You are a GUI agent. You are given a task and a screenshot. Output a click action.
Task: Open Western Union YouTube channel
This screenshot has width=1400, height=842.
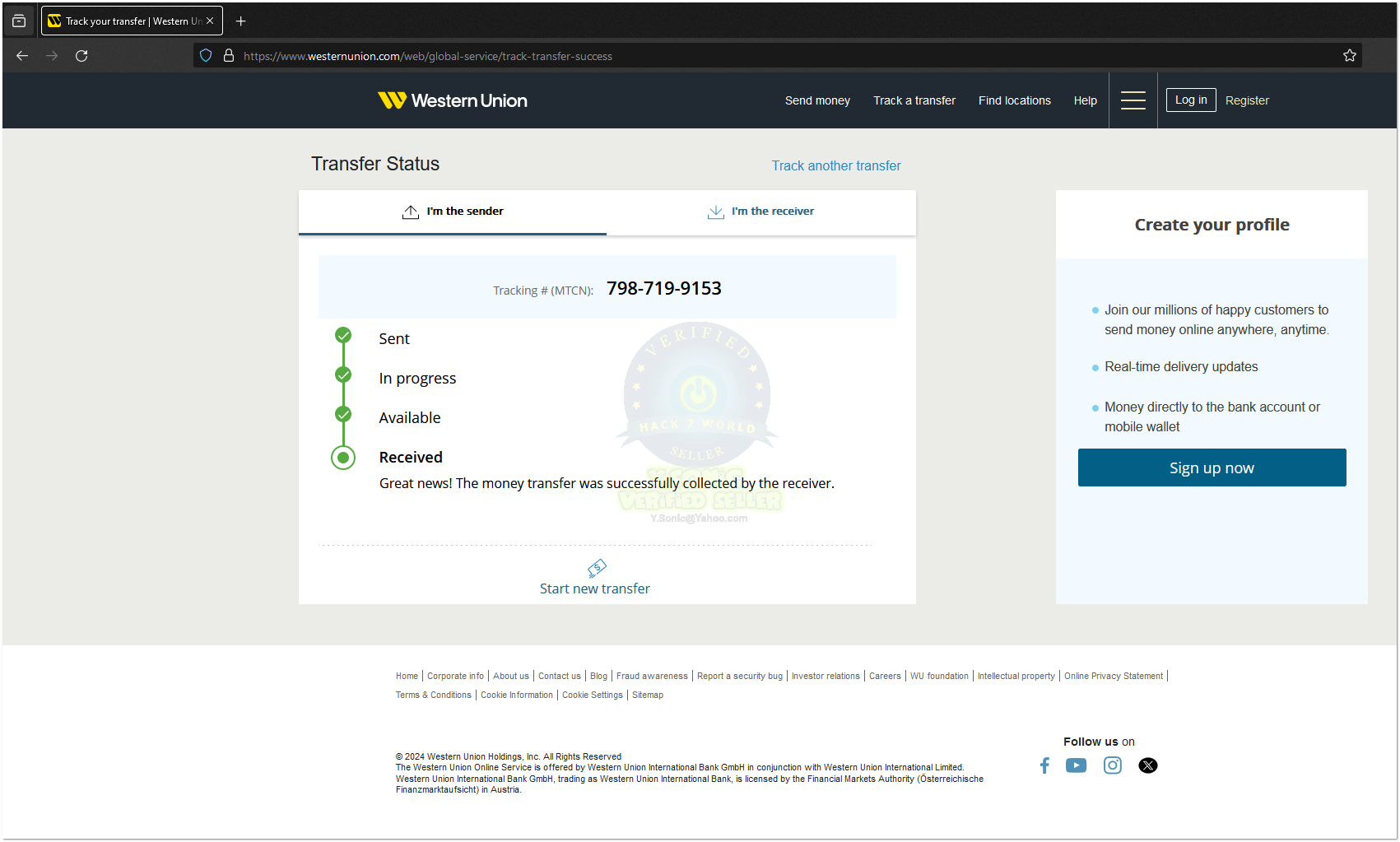1076,765
